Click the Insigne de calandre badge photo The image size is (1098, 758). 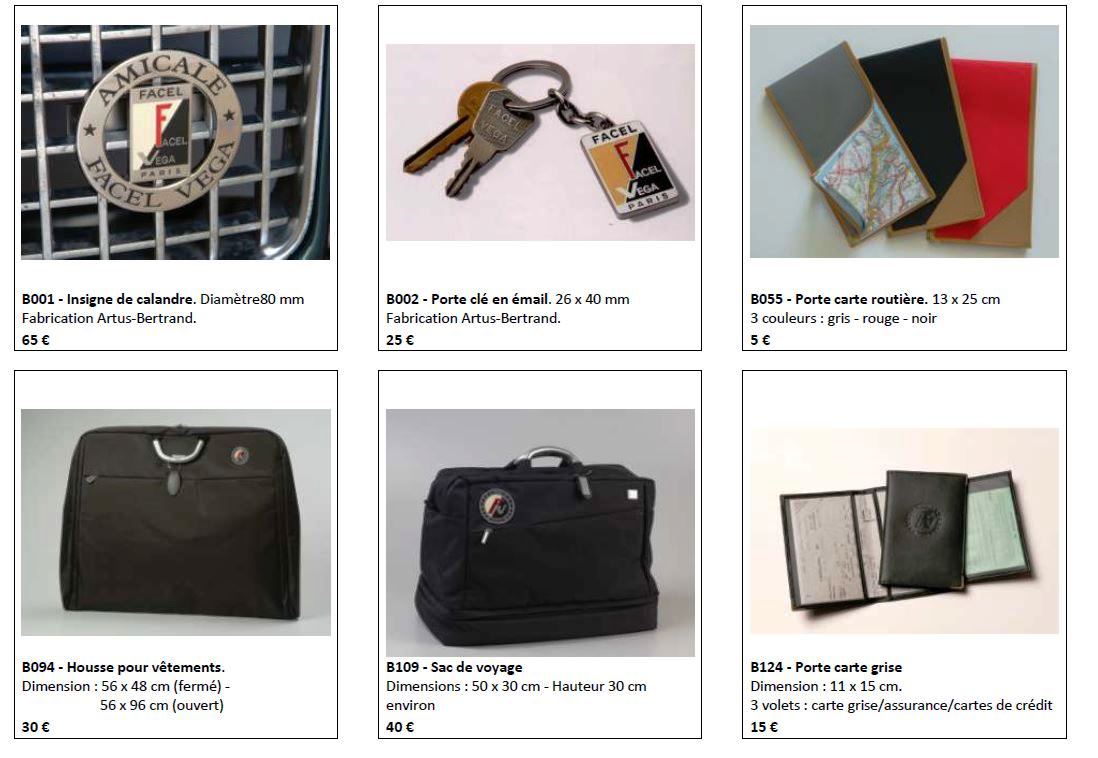(175, 142)
